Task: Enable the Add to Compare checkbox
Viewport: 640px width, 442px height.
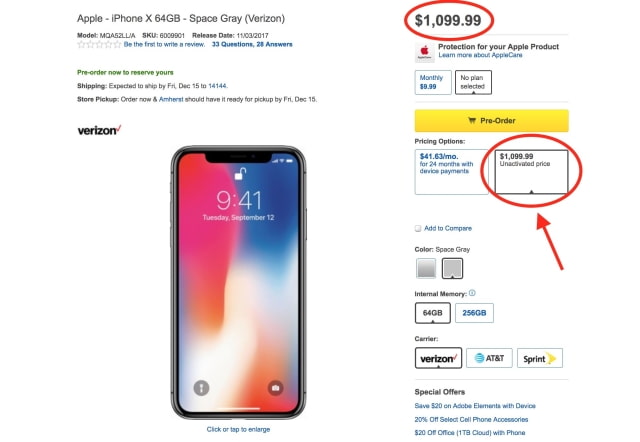Action: click(x=418, y=228)
